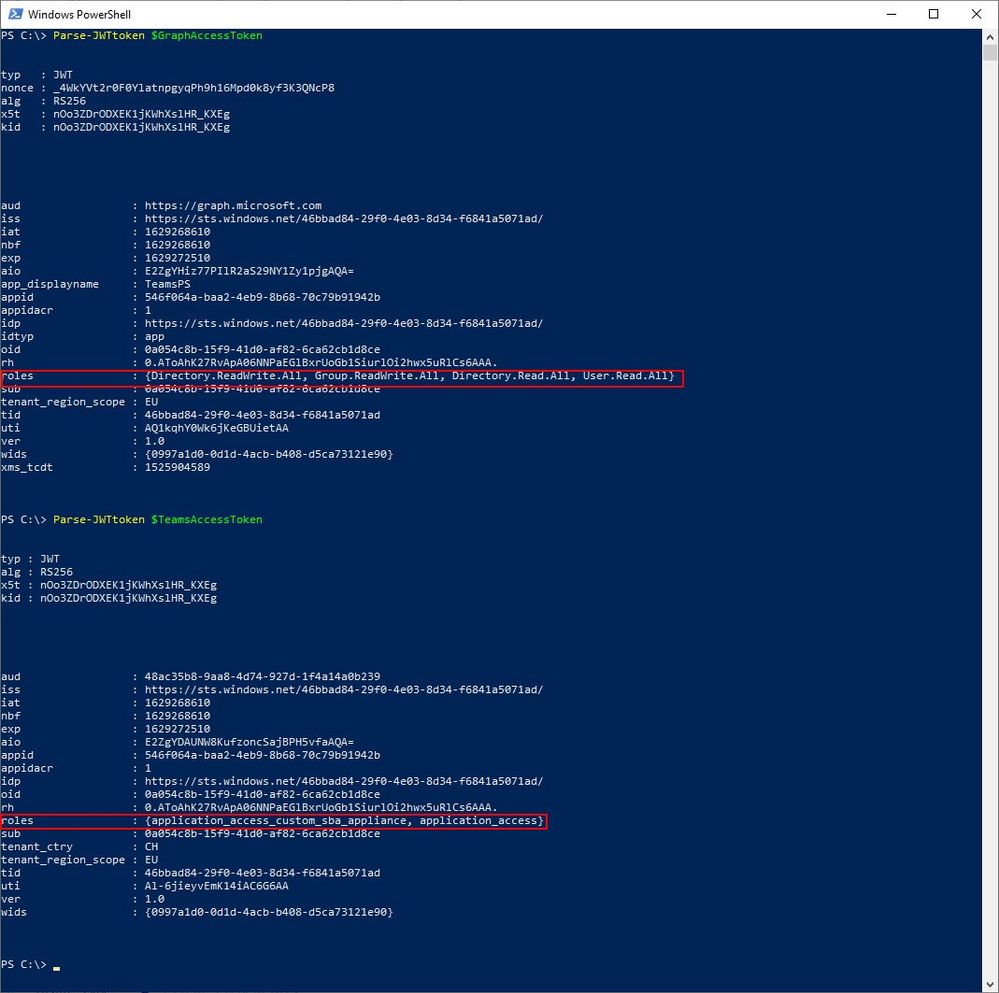This screenshot has width=999, height=993.
Task: Click the "Parse-JWTtoken $GraphAccessToken" command line
Action: 157,36
